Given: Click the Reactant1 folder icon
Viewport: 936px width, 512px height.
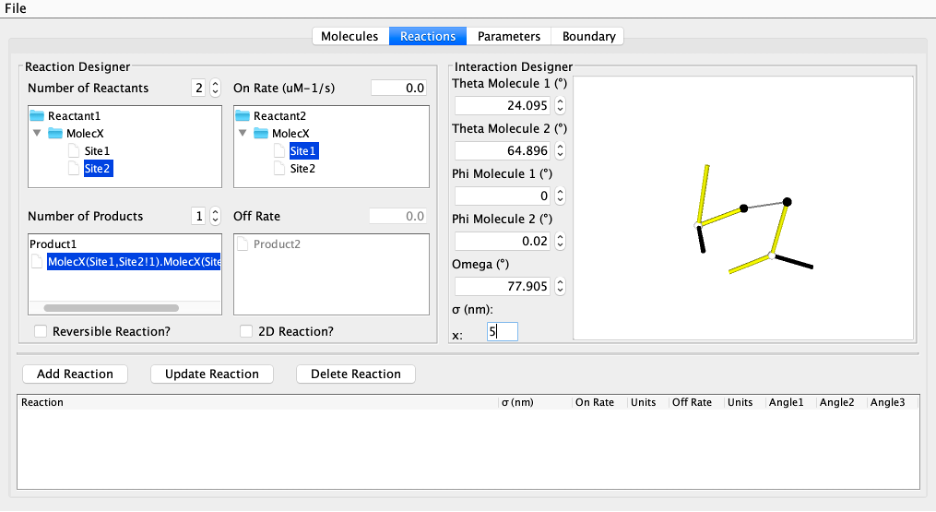Looking at the screenshot, I should coord(37,115).
